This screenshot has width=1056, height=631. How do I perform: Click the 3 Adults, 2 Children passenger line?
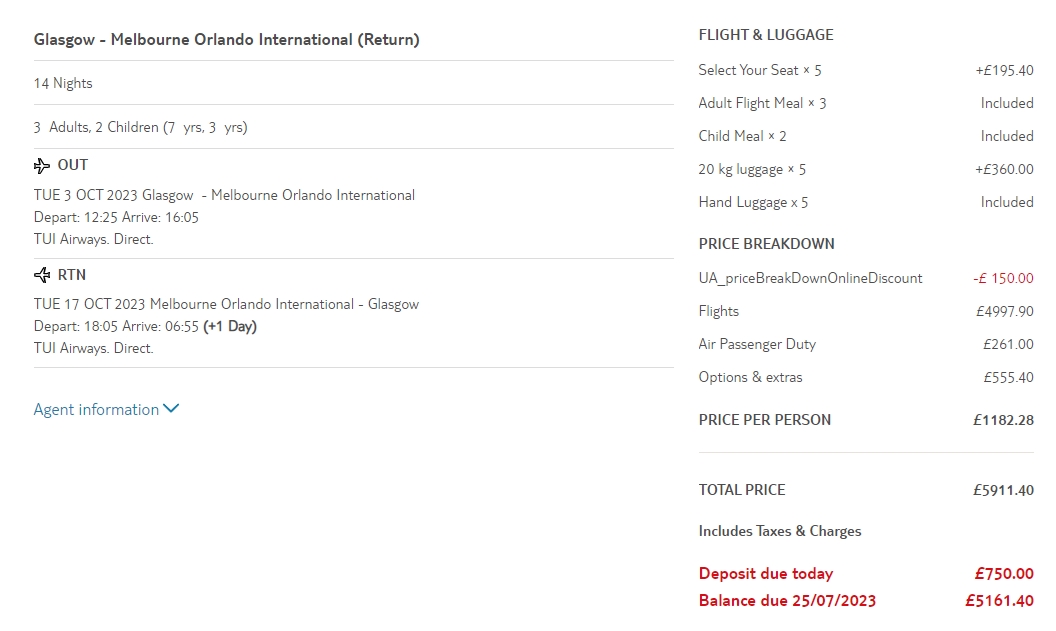coord(140,128)
